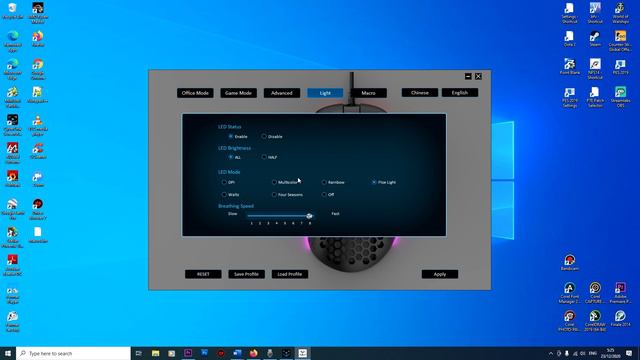The image size is (640, 360).
Task: Open the notification center icon
Action: pyautogui.click(x=629, y=353)
